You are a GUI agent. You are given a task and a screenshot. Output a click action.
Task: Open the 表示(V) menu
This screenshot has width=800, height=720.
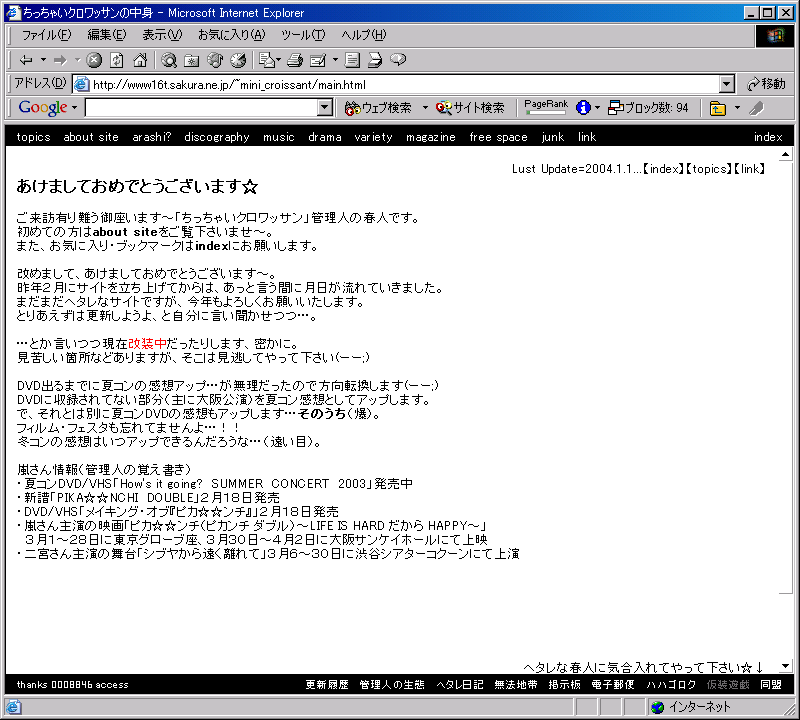coord(162,35)
